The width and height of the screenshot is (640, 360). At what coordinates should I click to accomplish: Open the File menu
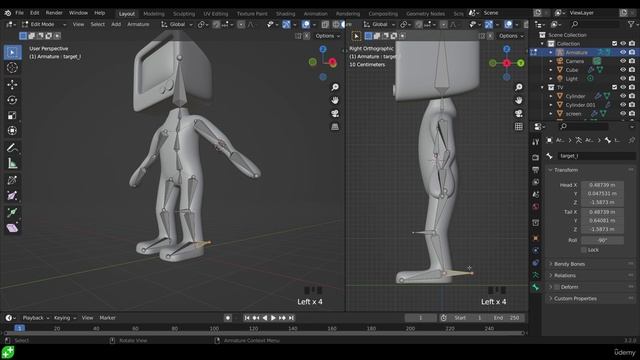(19, 13)
